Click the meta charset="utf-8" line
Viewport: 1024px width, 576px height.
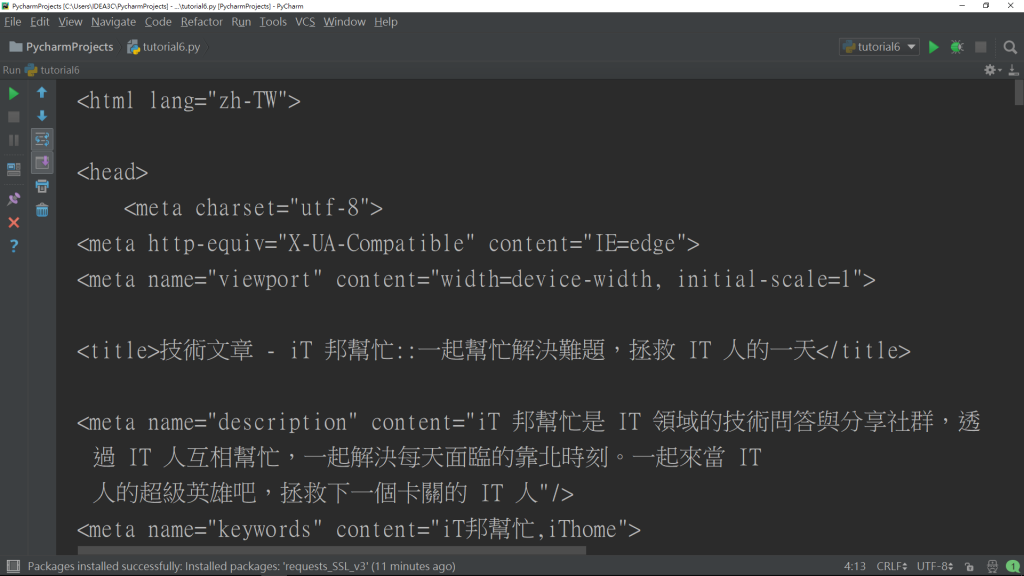click(253, 208)
